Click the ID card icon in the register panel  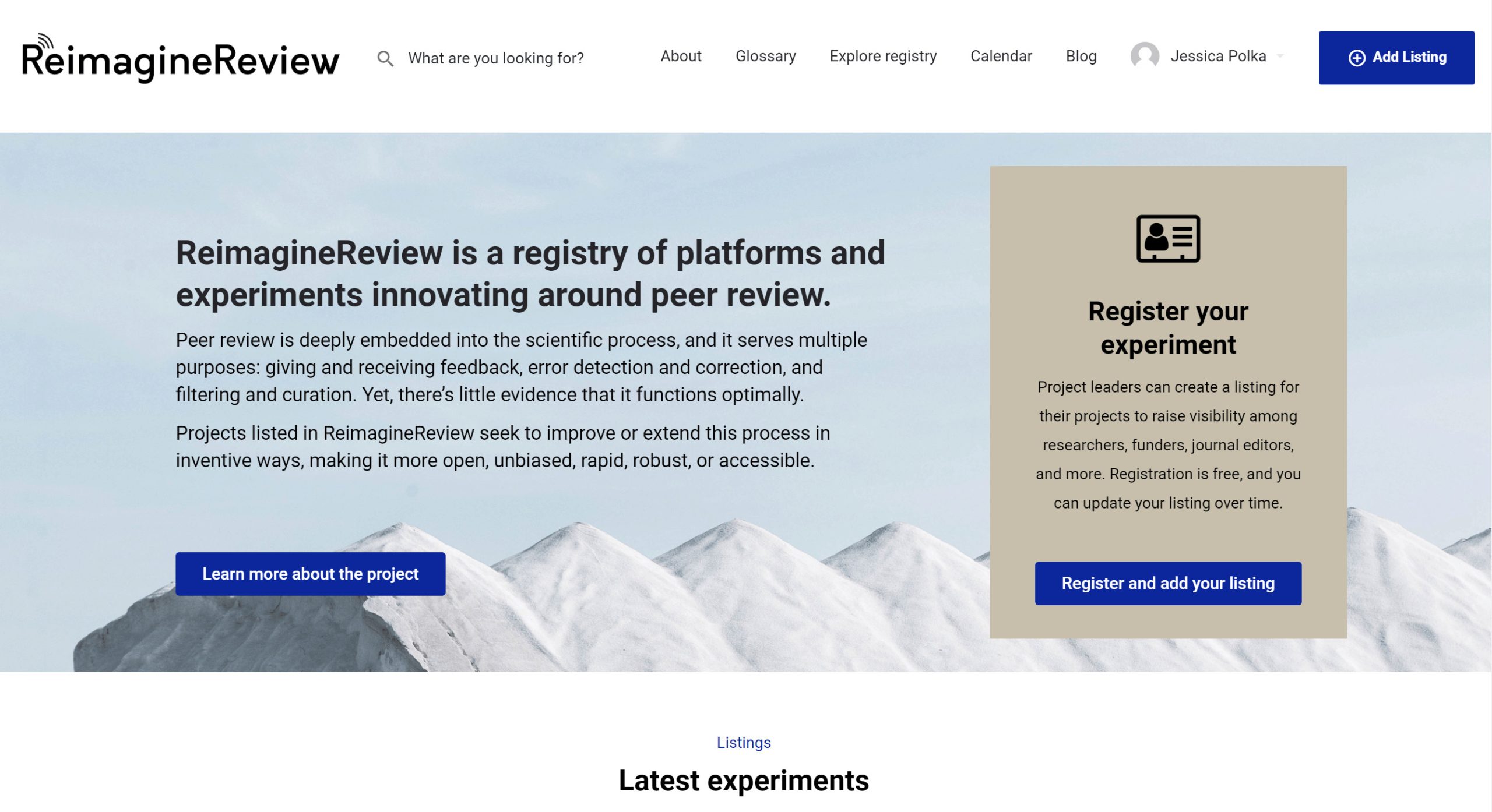[x=1167, y=238]
